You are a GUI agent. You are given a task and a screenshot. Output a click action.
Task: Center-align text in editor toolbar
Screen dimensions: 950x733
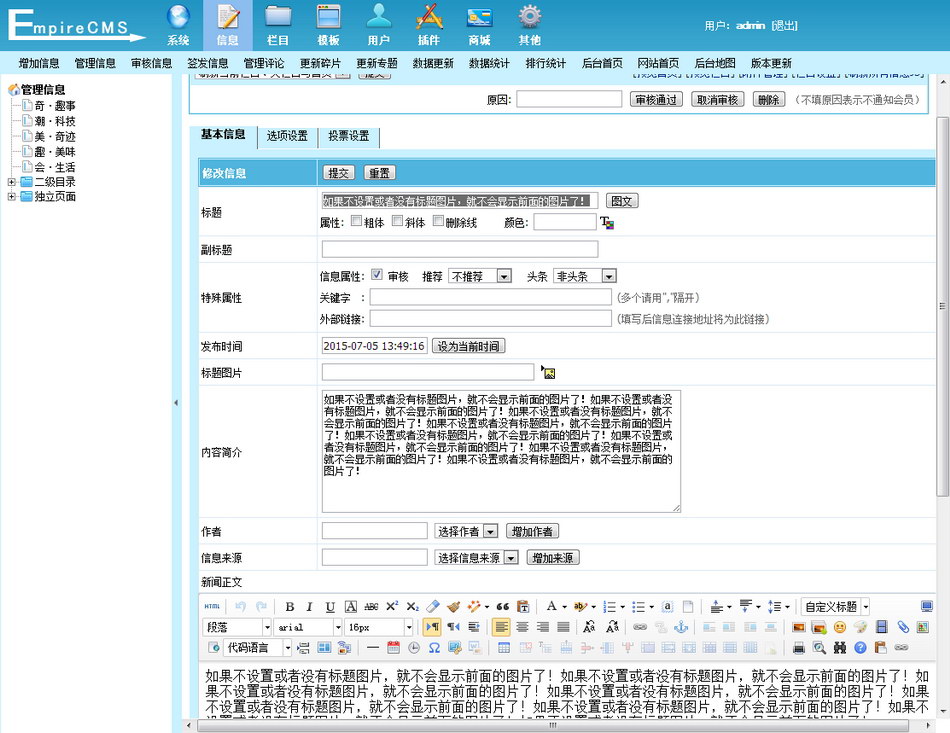tap(522, 627)
